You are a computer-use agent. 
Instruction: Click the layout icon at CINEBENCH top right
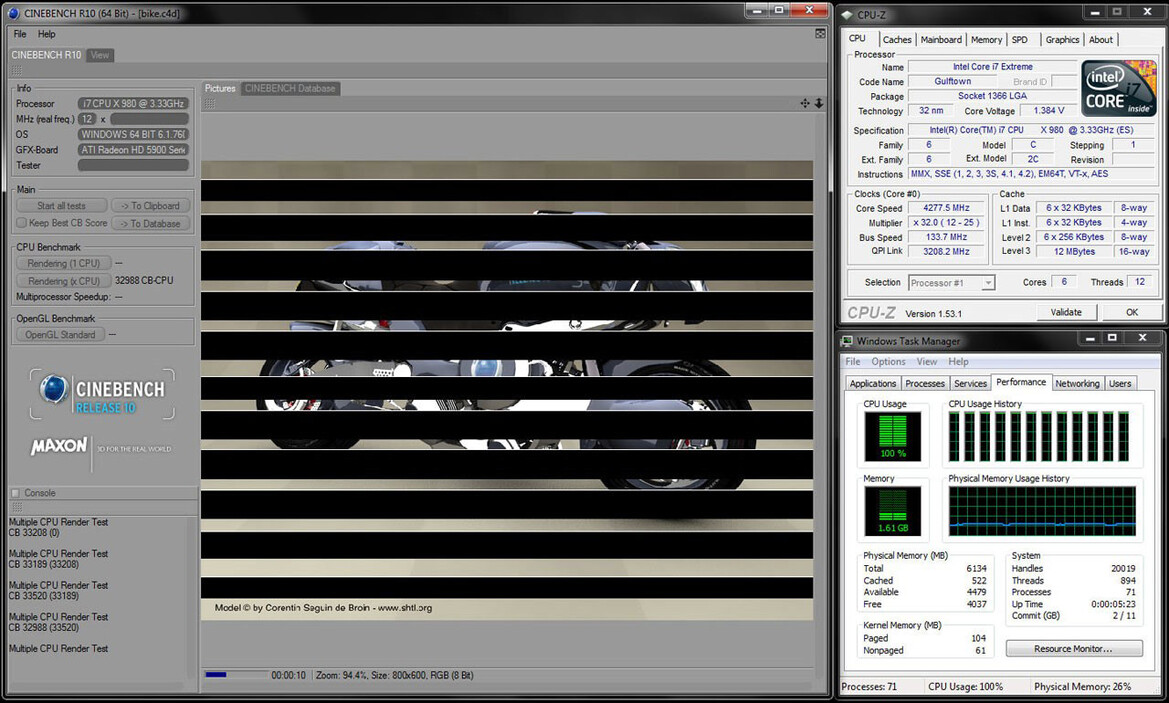(820, 34)
